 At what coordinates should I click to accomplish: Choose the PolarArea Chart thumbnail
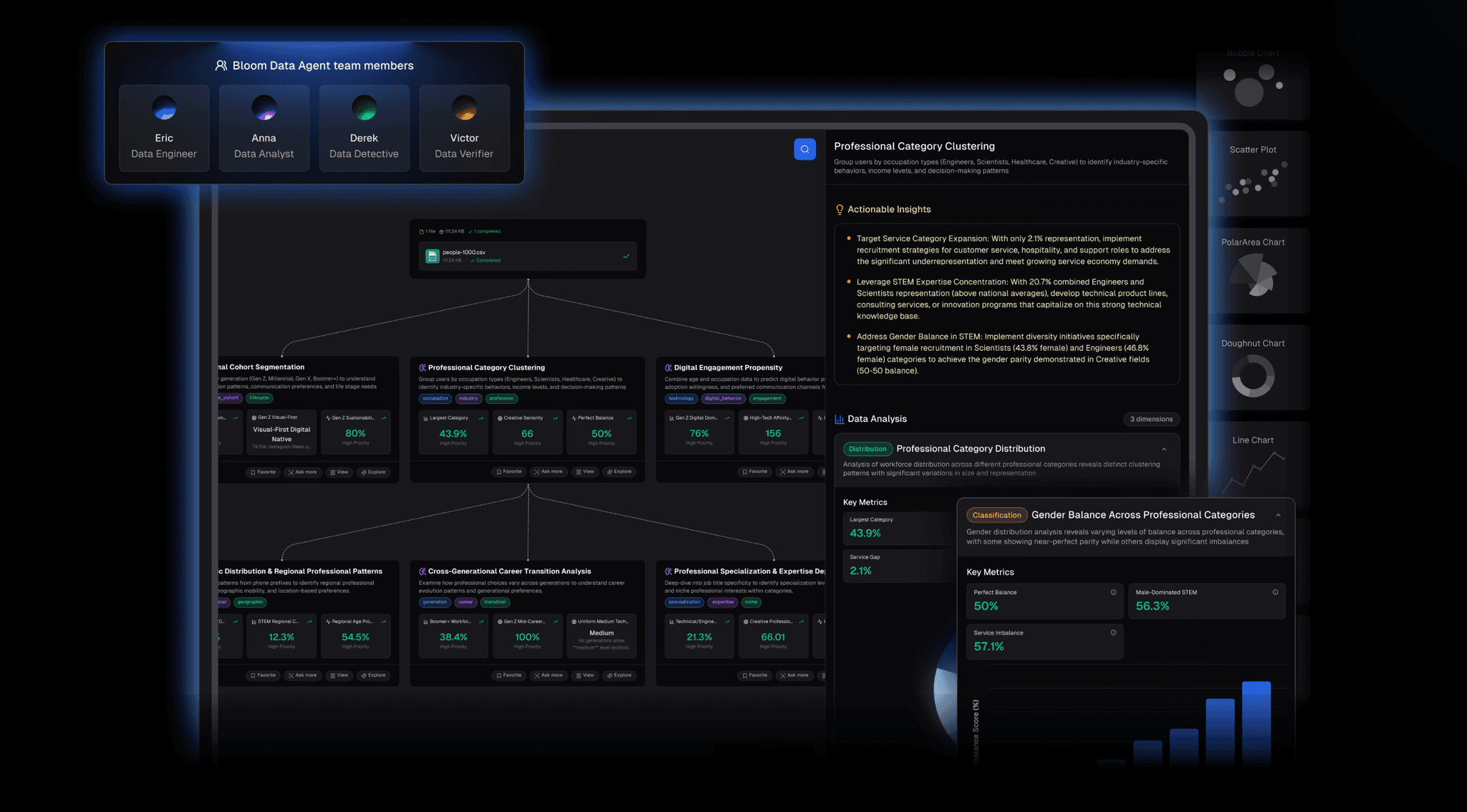pos(1253,271)
